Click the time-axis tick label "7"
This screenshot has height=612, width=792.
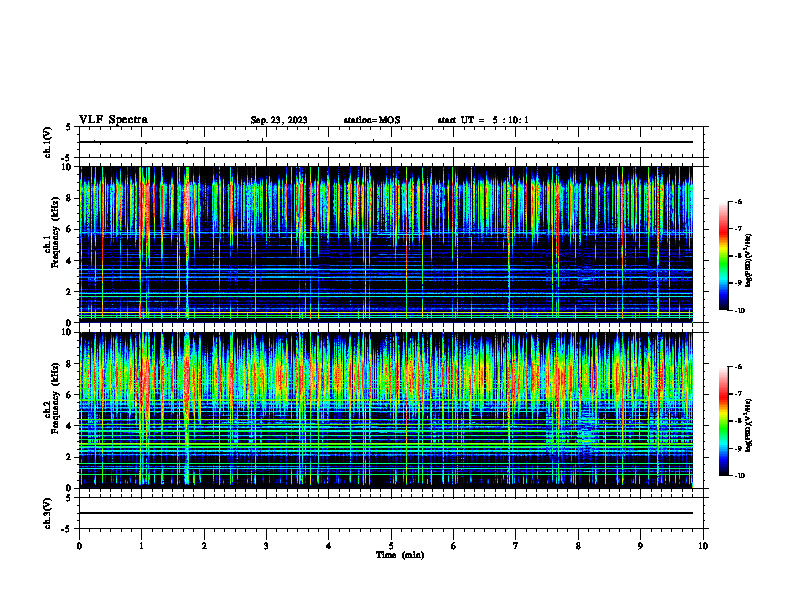(x=516, y=546)
